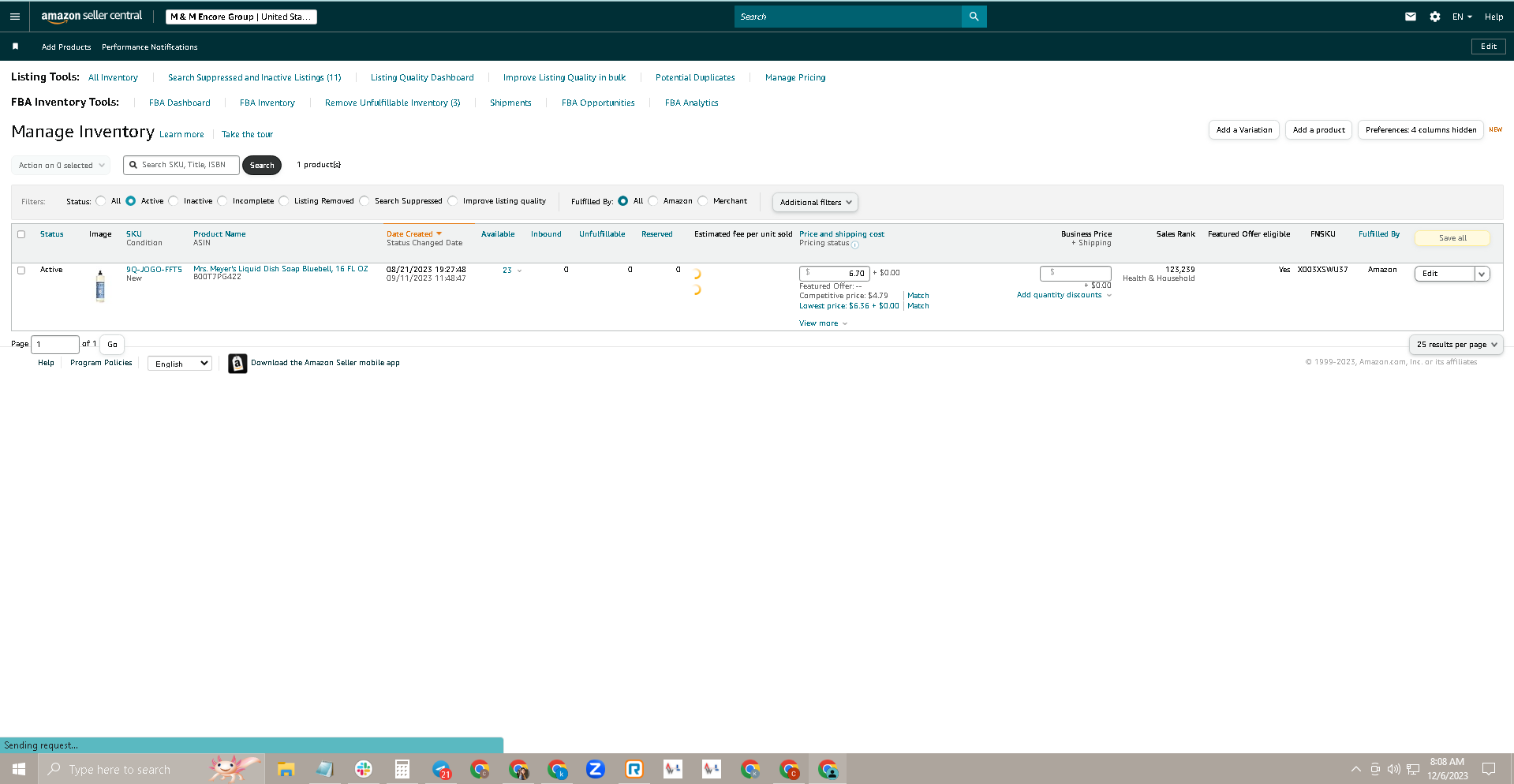Open Listing Quality Dashboard

(x=422, y=77)
